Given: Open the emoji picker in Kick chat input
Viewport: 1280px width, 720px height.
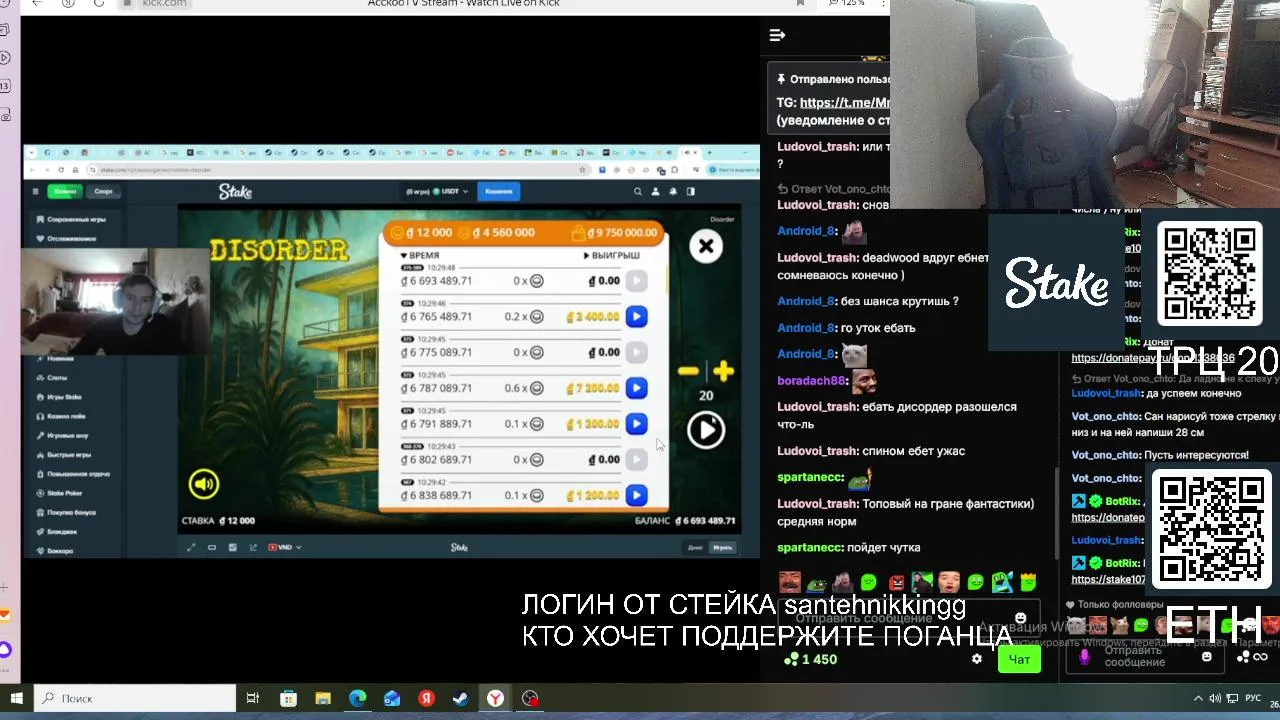Looking at the screenshot, I should pos(1020,618).
